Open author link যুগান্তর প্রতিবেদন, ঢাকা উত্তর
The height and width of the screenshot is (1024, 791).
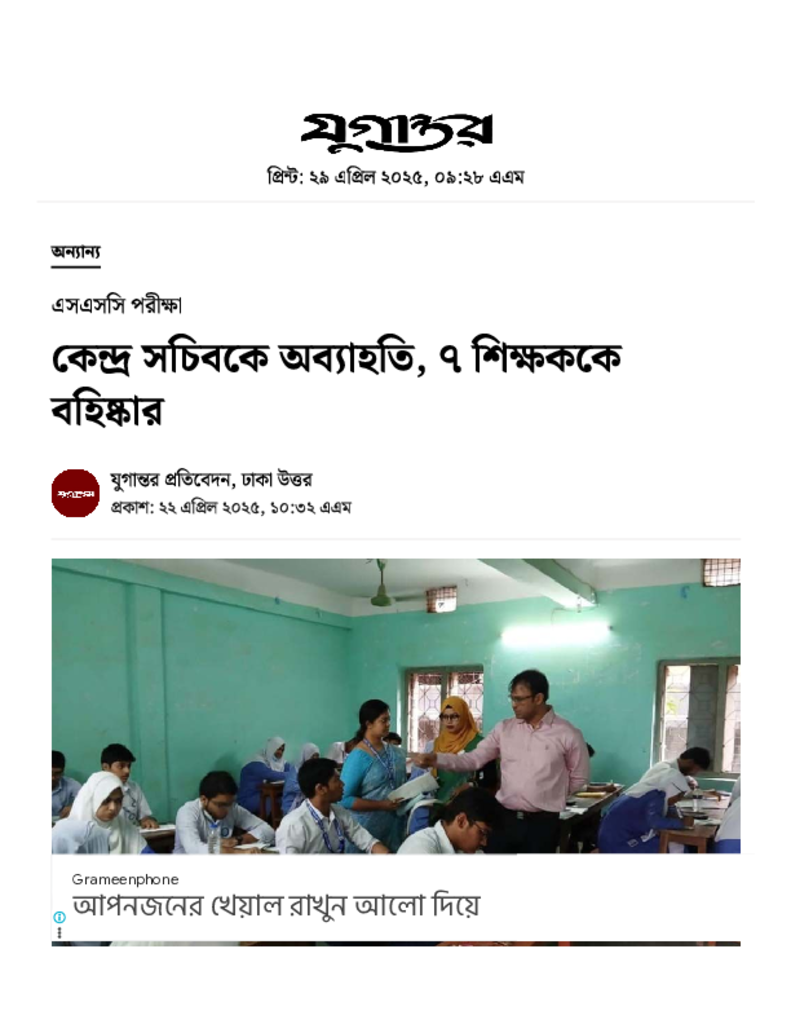(211, 479)
